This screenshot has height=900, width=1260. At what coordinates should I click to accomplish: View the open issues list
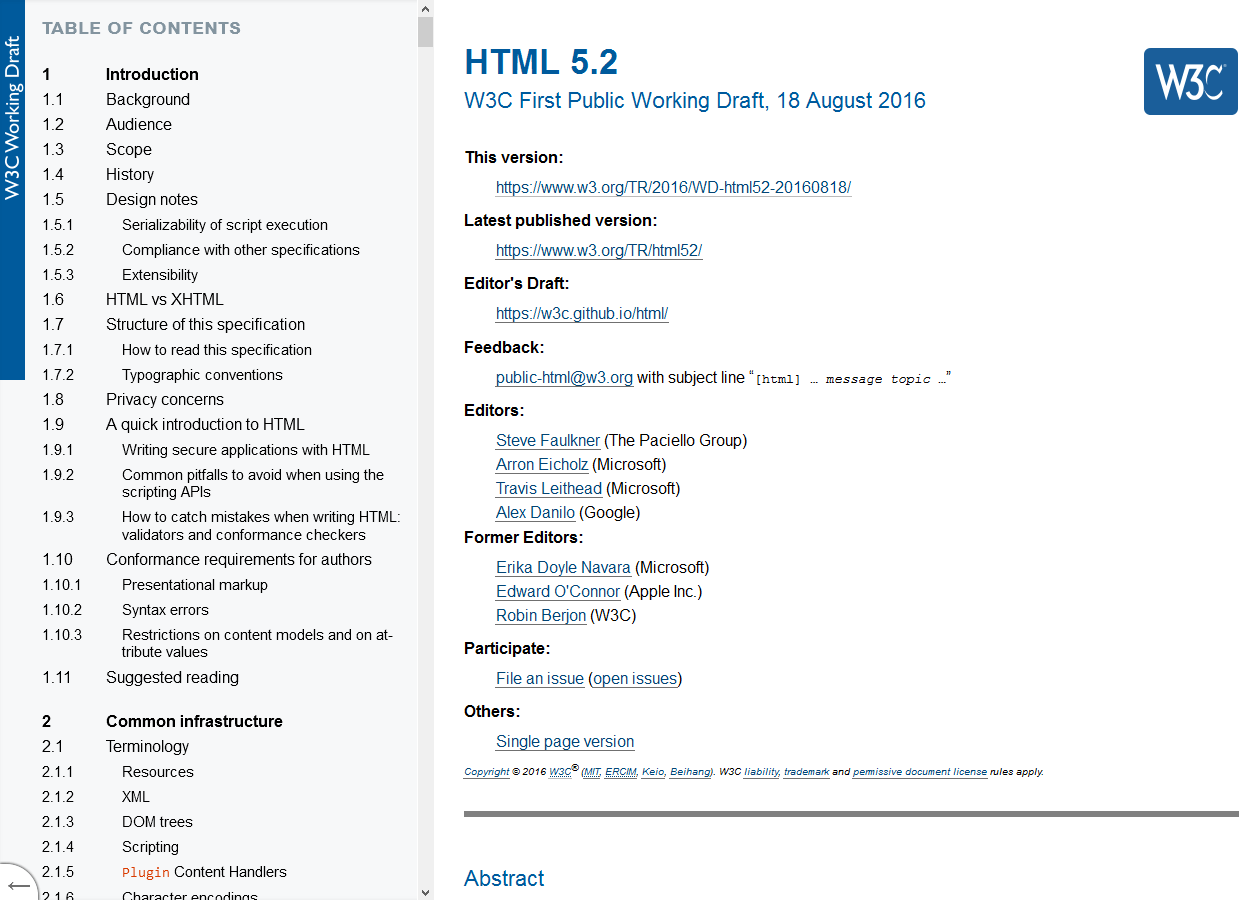pos(635,678)
